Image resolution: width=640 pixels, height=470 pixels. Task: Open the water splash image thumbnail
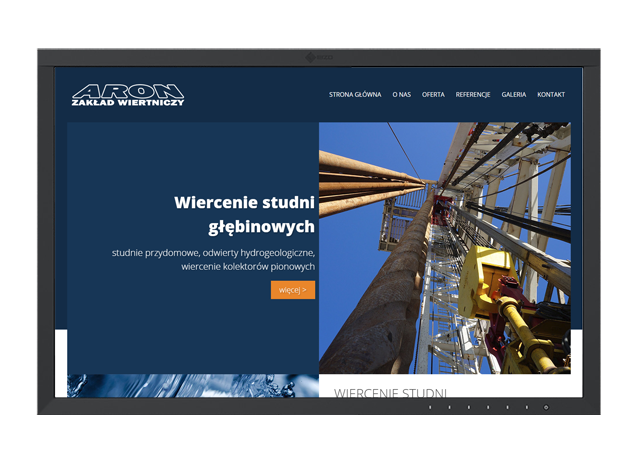pyautogui.click(x=192, y=385)
